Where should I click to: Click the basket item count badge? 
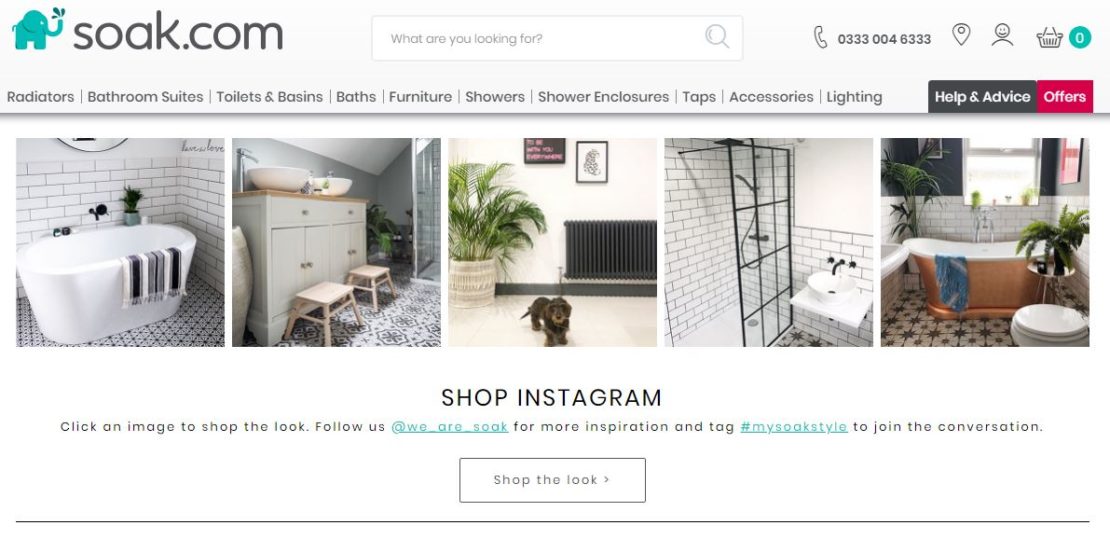tap(1080, 38)
